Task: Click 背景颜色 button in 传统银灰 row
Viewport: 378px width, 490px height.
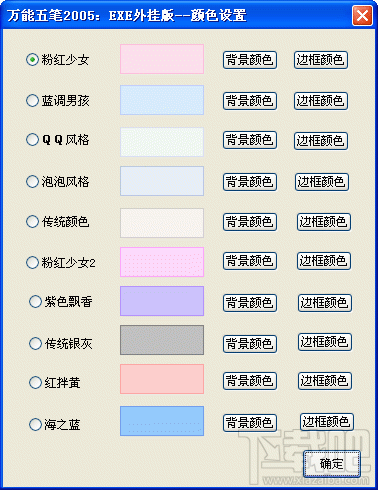Action: pyautogui.click(x=250, y=344)
